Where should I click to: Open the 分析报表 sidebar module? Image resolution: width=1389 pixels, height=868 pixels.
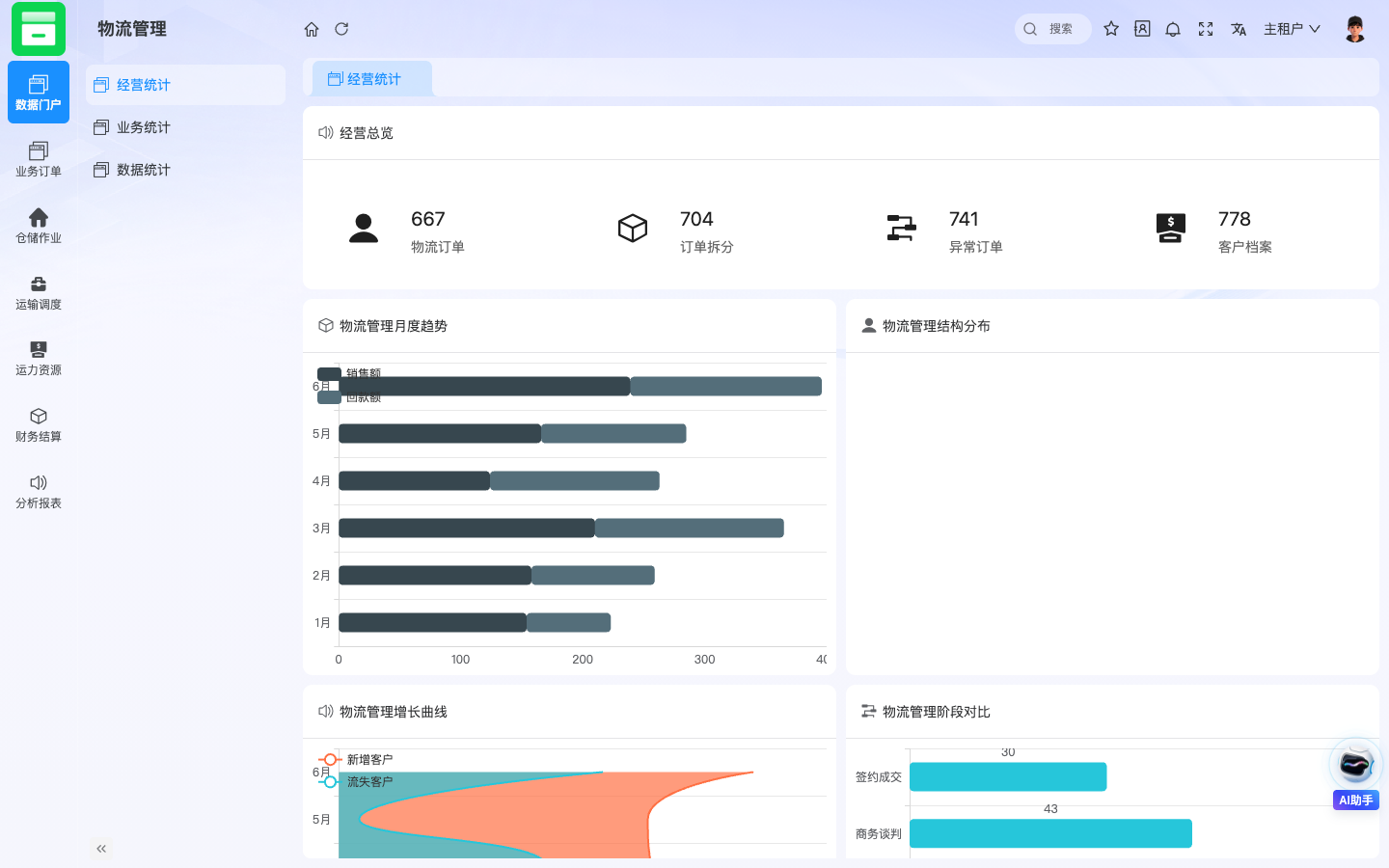[x=39, y=491]
